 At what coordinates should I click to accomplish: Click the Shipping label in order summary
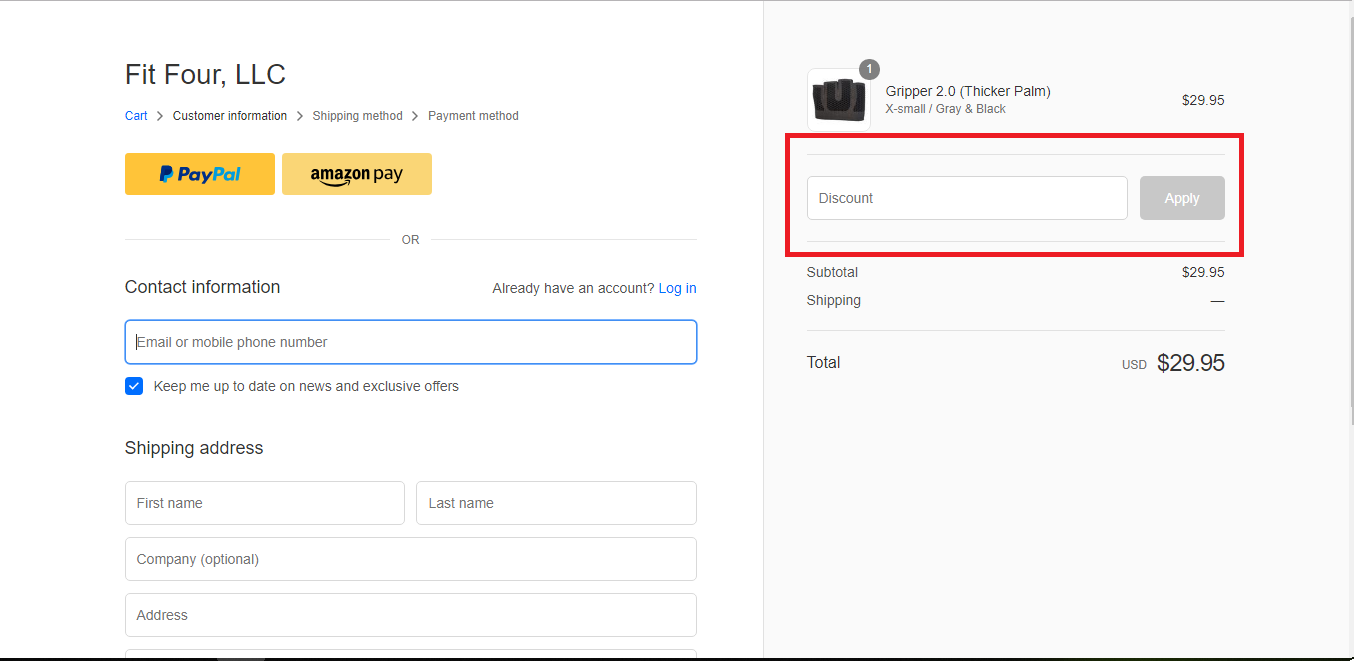[x=834, y=300]
